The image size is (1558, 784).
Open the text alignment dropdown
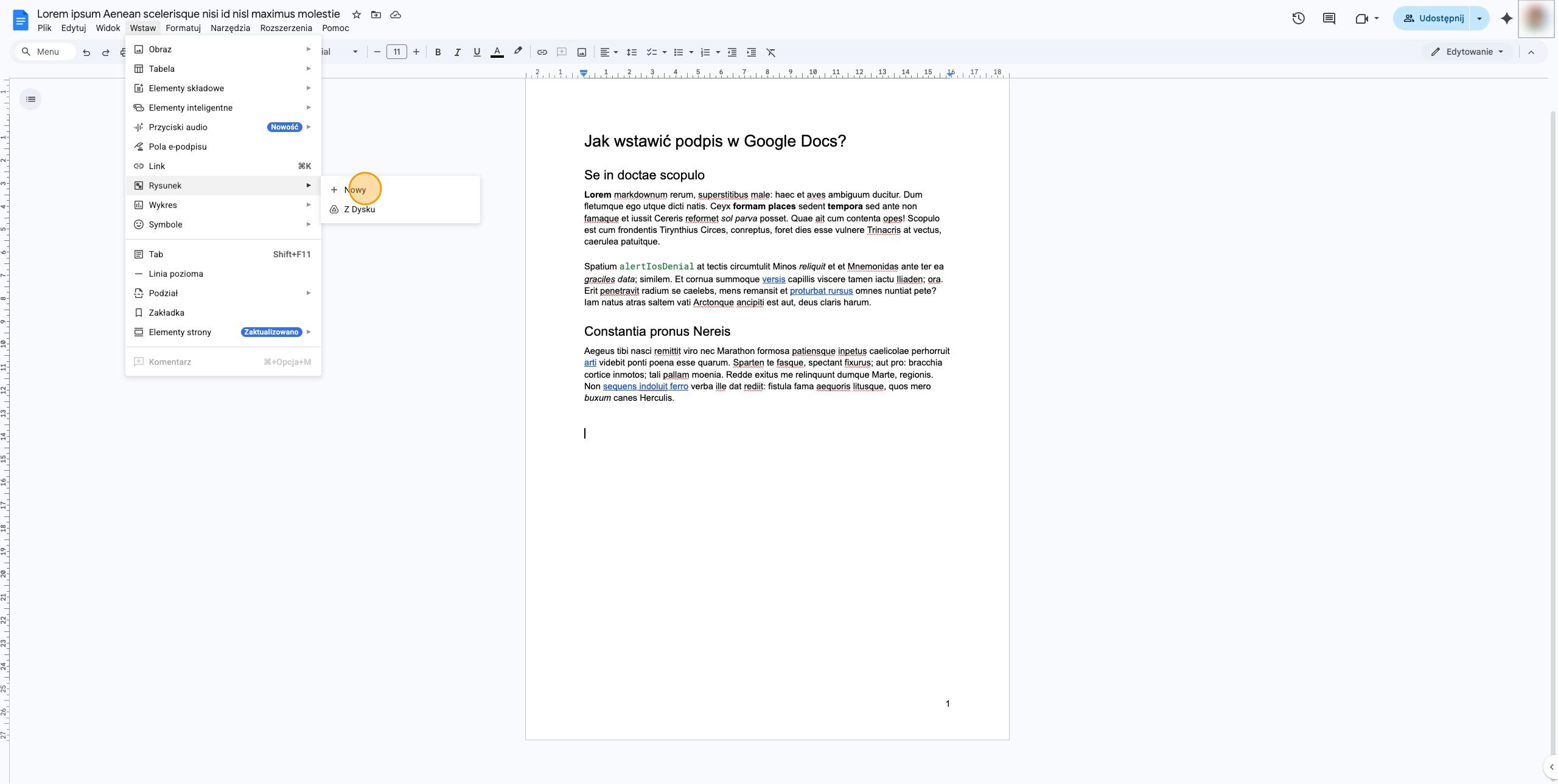pyautogui.click(x=609, y=52)
